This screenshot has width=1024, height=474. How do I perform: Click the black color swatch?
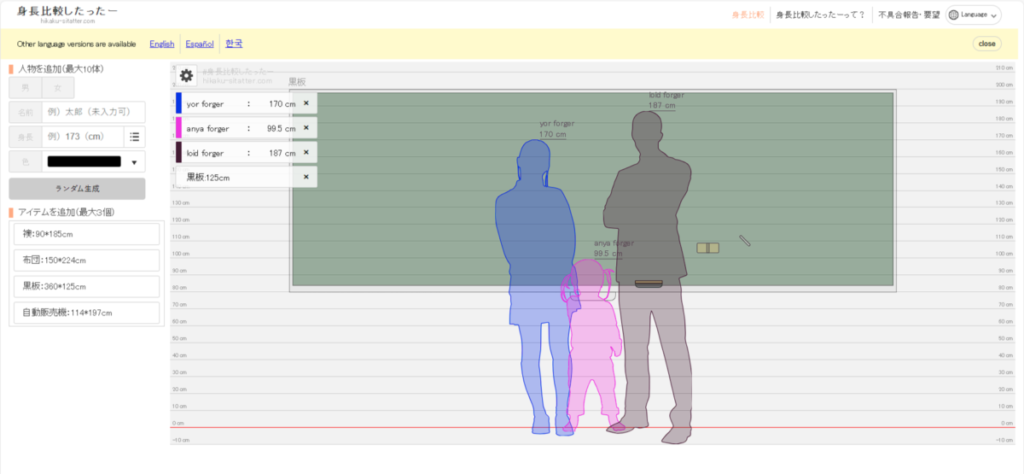pyautogui.click(x=84, y=162)
